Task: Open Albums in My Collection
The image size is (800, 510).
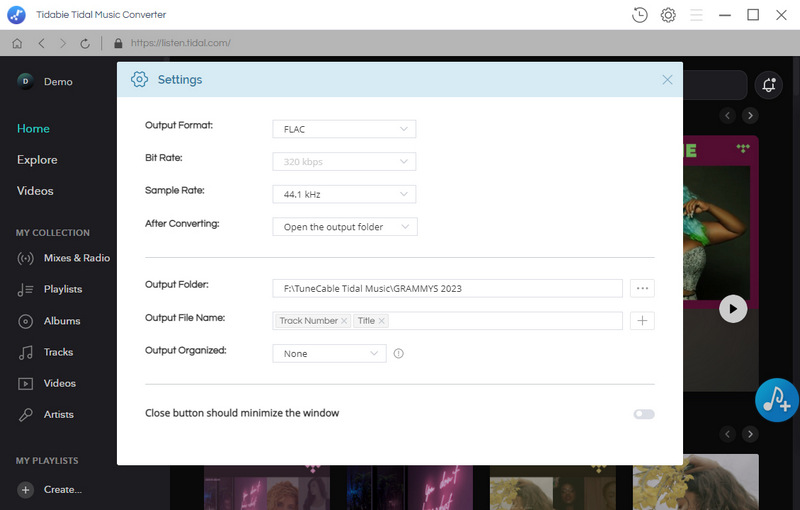Action: pos(62,321)
